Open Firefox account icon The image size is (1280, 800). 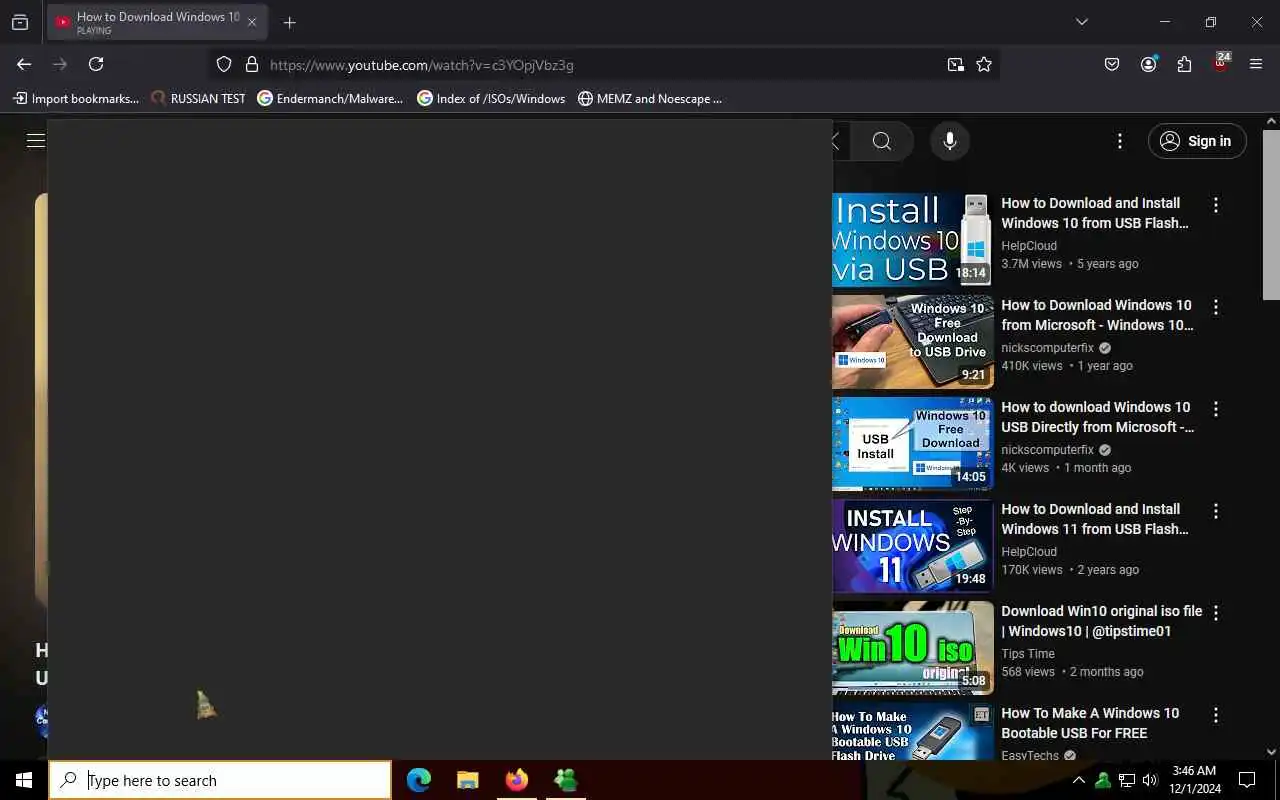1148,64
